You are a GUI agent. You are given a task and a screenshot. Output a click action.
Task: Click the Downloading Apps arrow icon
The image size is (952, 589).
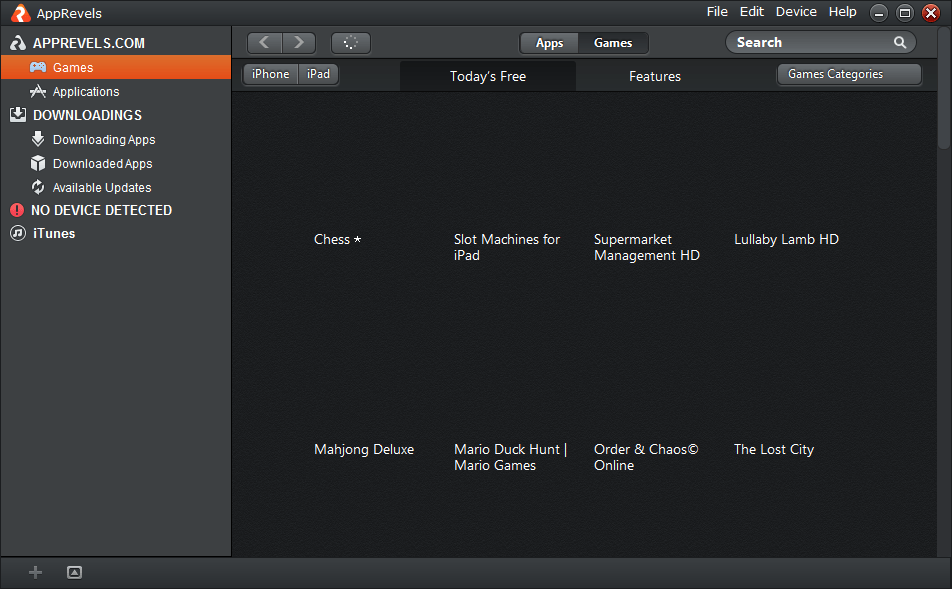(x=38, y=139)
